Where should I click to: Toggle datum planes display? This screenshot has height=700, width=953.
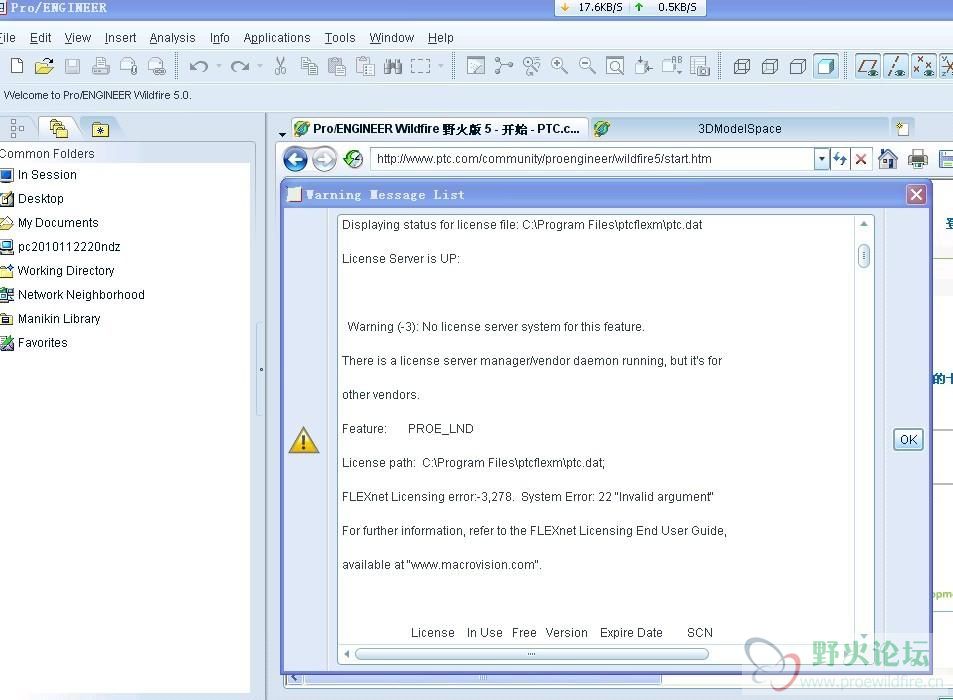868,66
